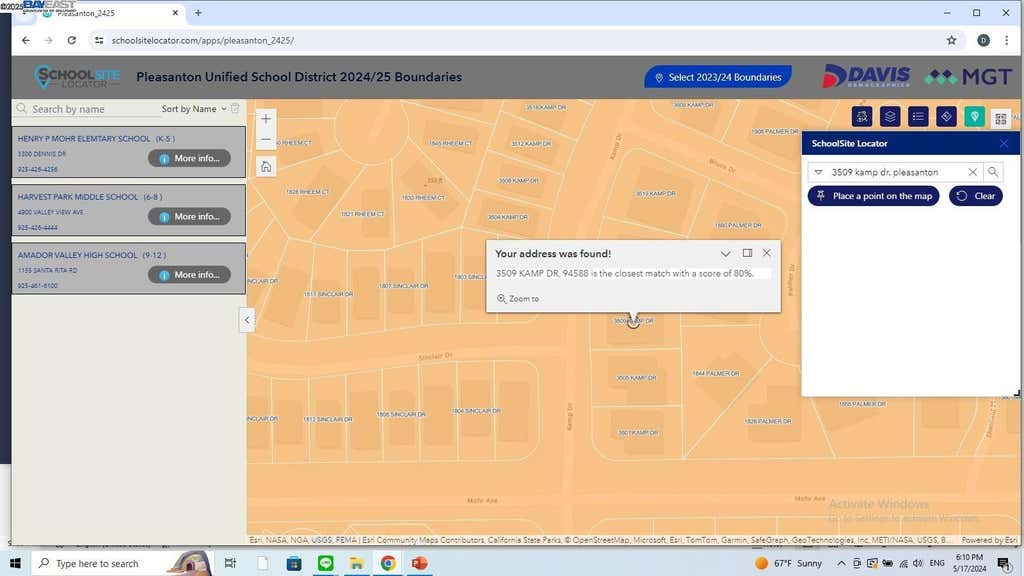Open File Explorer from taskbar
Viewport: 1024px width, 576px height.
point(357,563)
